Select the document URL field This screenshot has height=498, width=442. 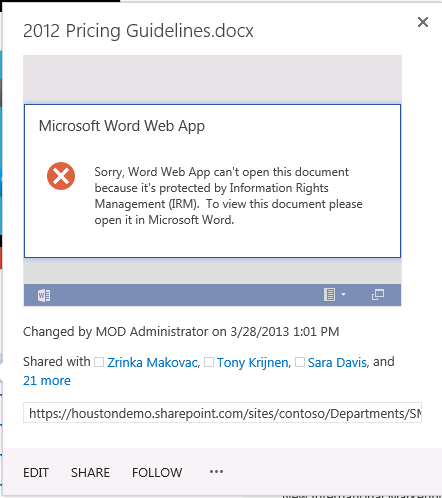222,413
